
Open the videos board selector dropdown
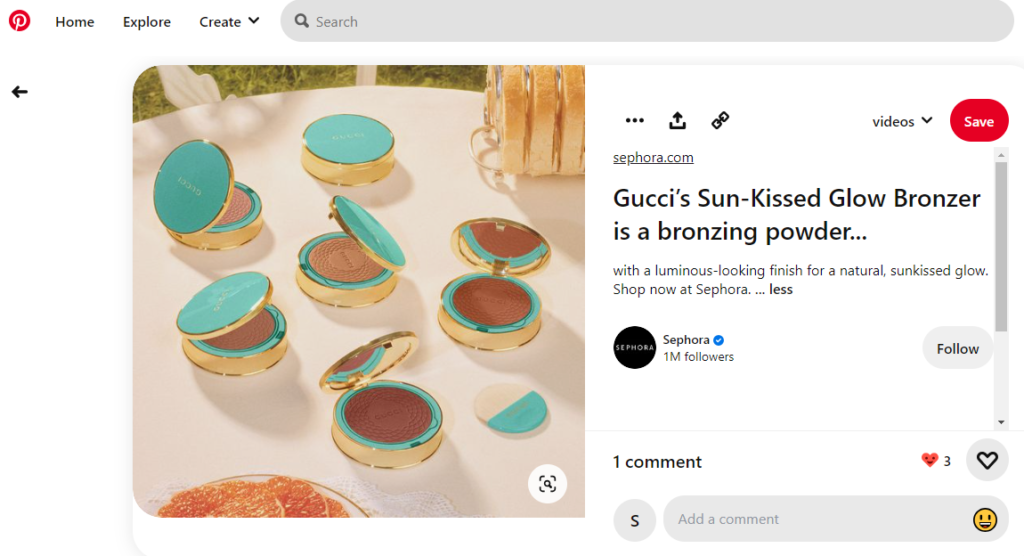coord(902,121)
